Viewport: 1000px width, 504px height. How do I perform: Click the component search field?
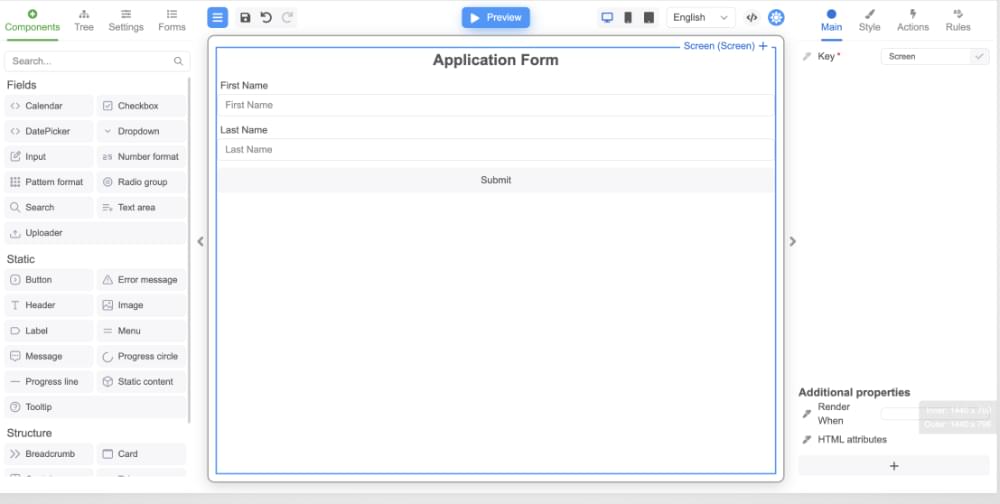97,61
